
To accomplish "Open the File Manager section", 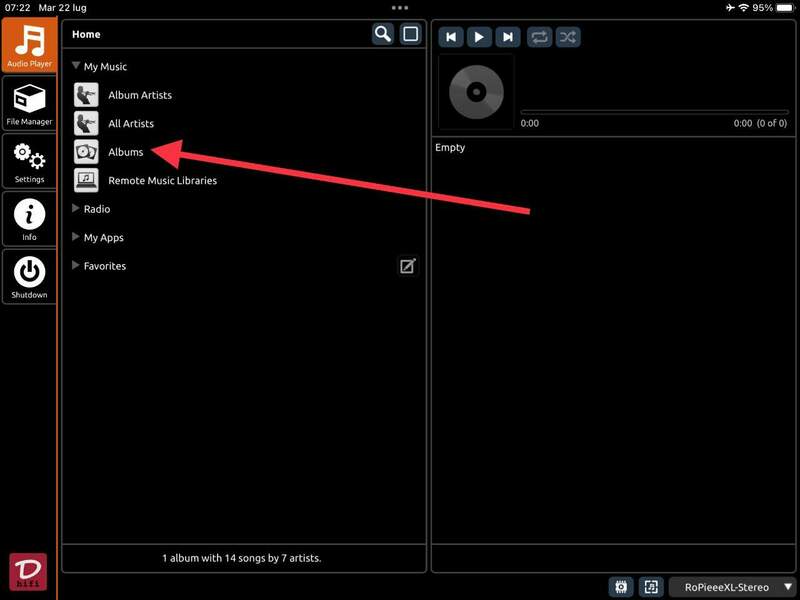I will click(29, 104).
